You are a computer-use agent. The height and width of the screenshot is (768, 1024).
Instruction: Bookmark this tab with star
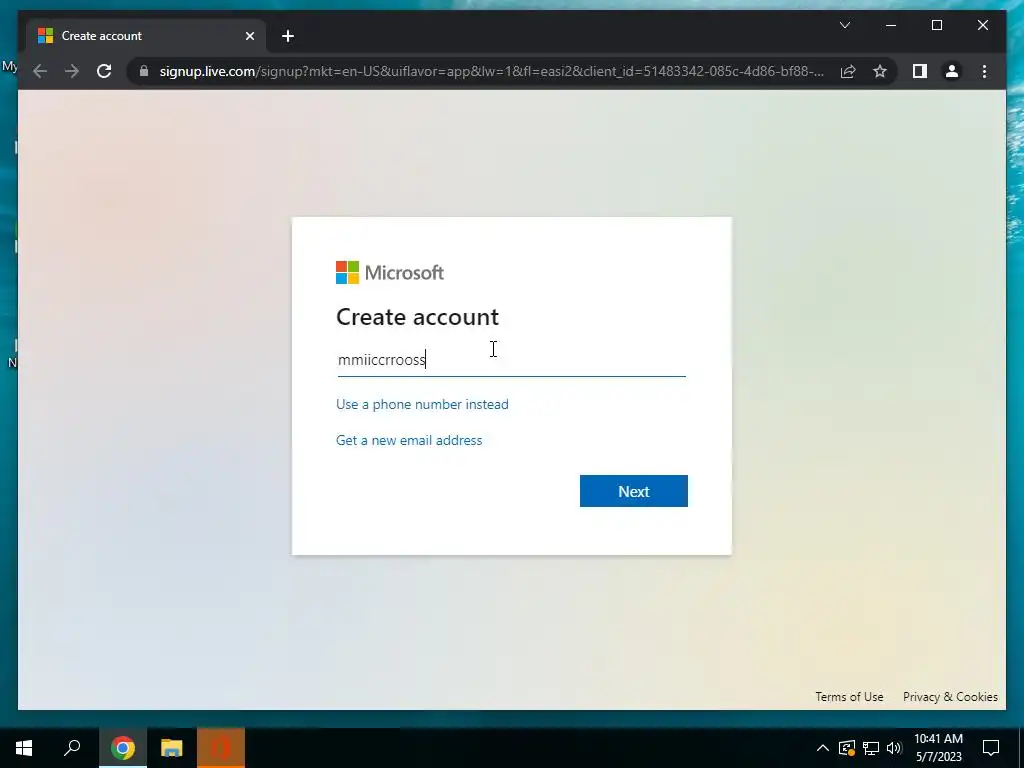(880, 71)
